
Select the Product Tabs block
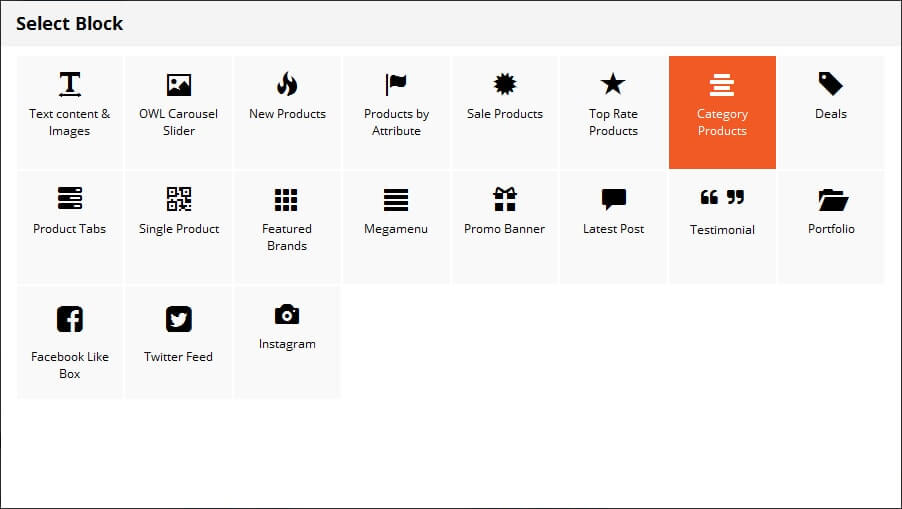pos(70,227)
